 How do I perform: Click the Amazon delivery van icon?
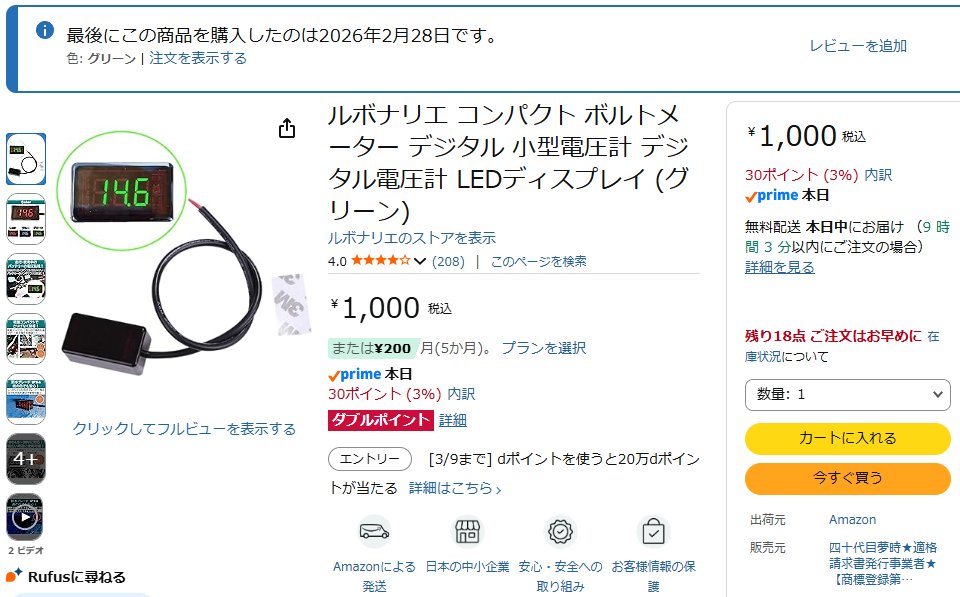(374, 531)
